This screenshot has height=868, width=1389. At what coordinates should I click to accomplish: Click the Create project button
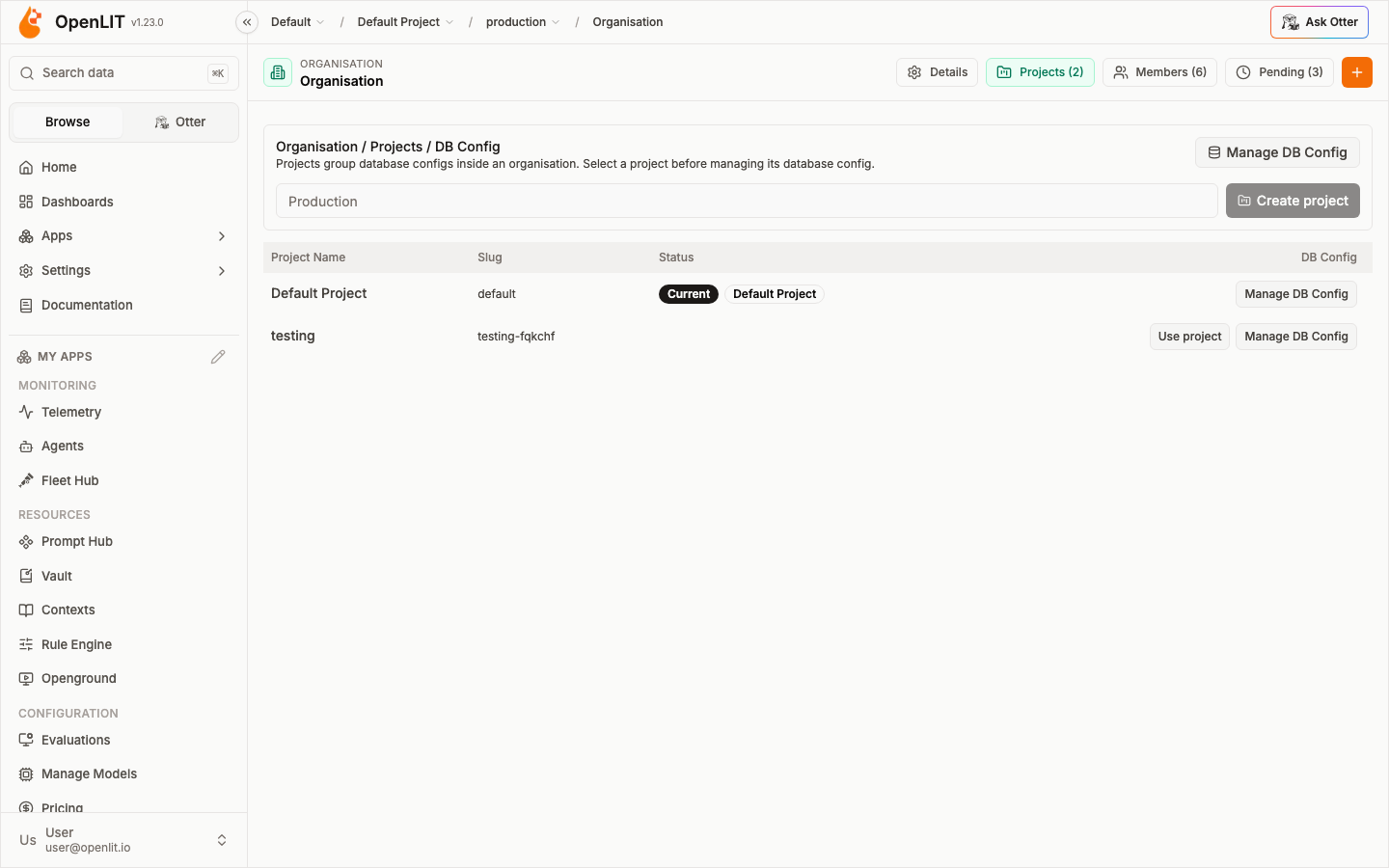click(1293, 201)
